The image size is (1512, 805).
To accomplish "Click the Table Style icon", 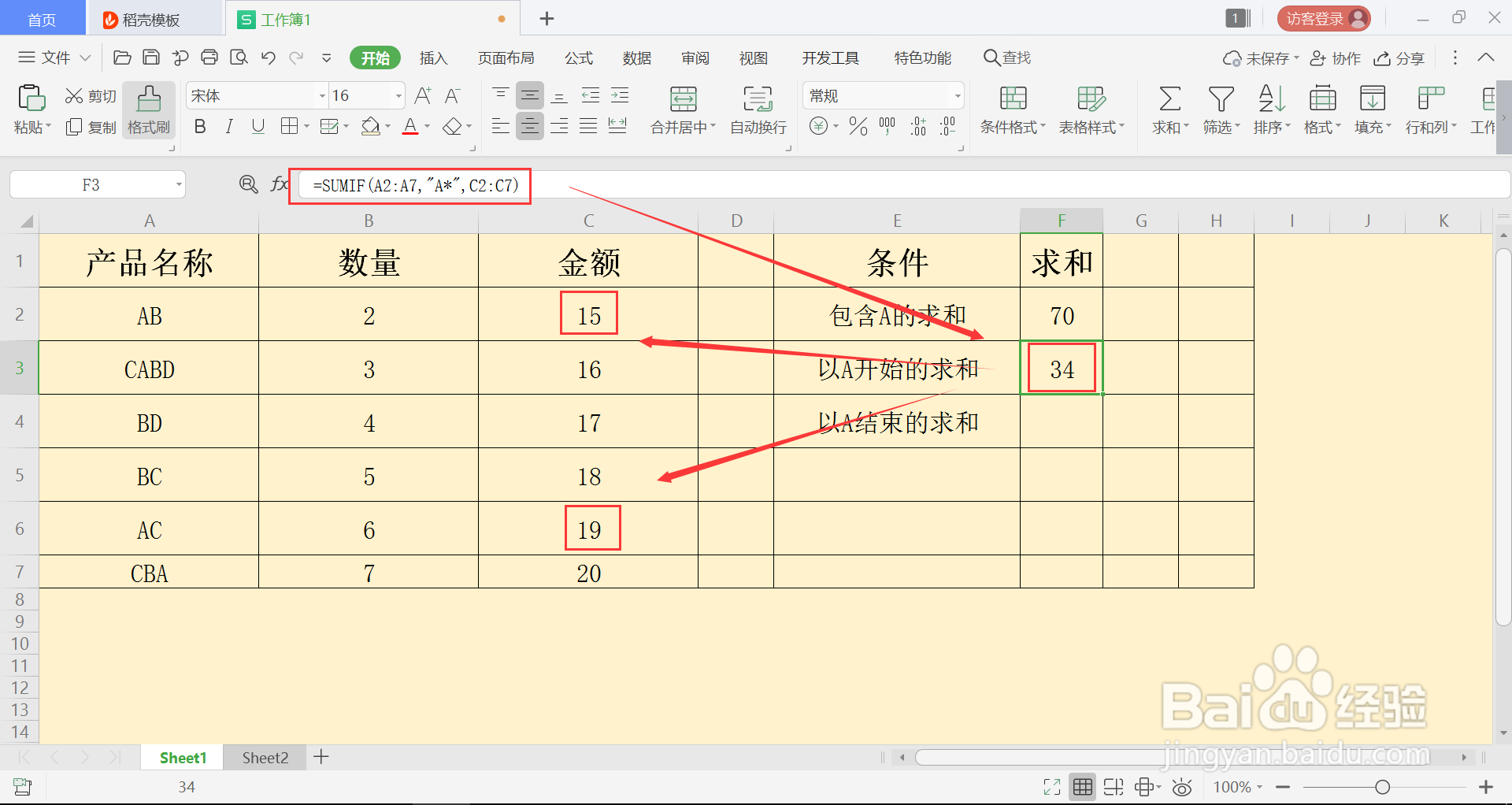I will pyautogui.click(x=1091, y=99).
